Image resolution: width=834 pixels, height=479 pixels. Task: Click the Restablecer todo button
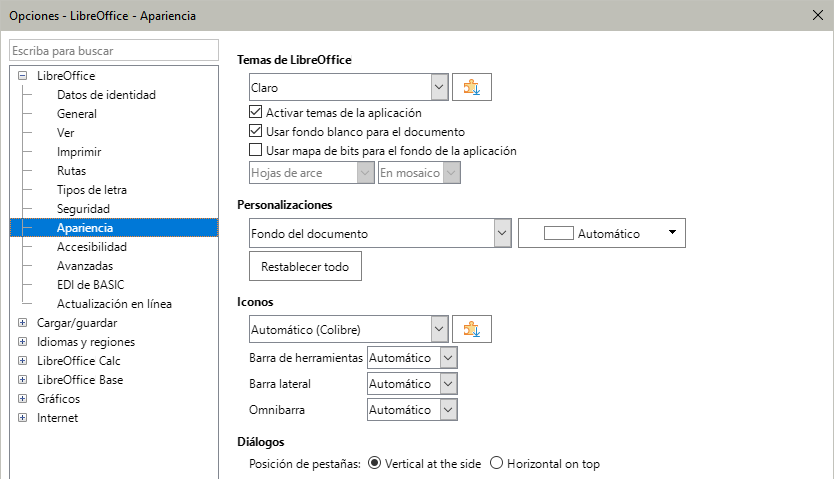(x=305, y=267)
